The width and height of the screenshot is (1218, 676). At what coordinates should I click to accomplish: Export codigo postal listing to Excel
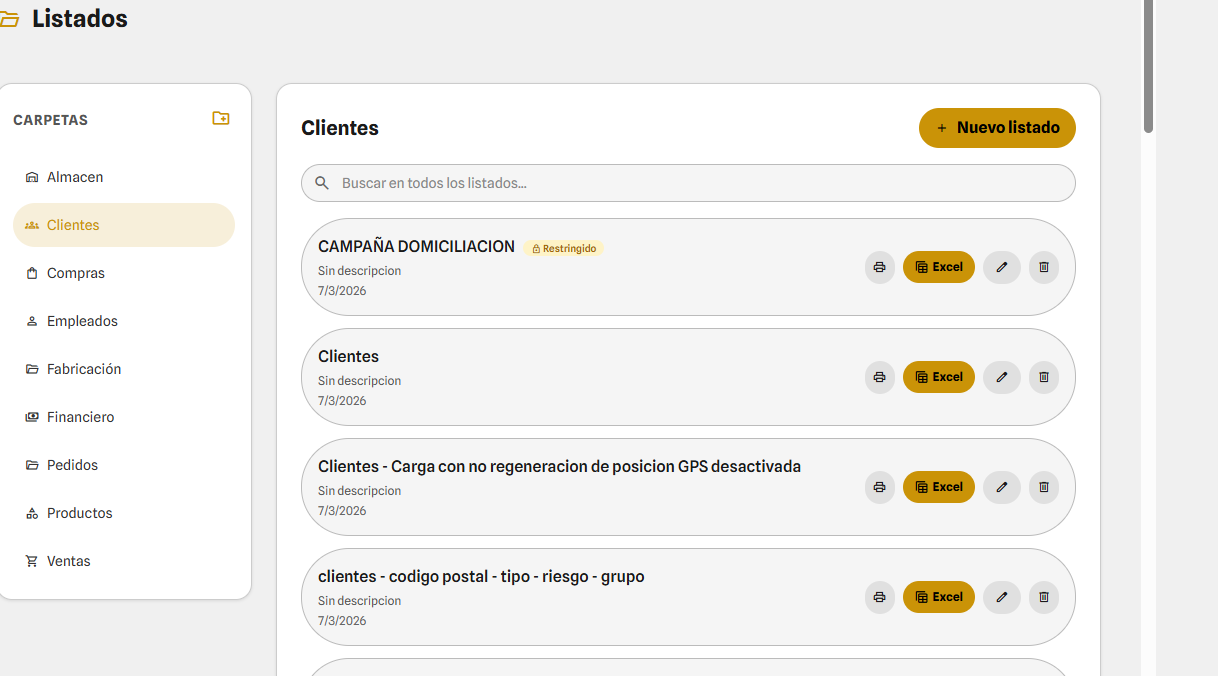tap(939, 597)
